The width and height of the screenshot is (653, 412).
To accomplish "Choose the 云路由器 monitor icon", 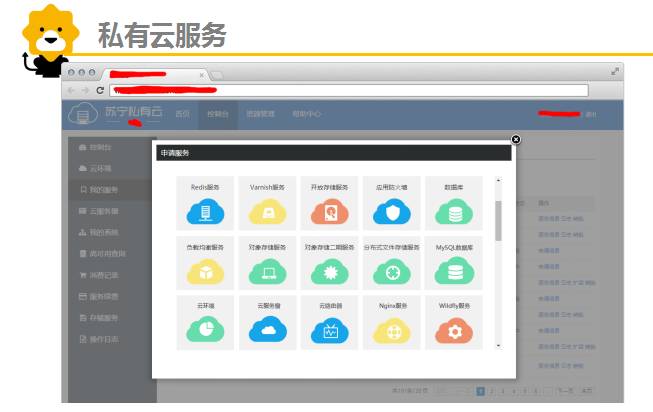I will click(329, 330).
